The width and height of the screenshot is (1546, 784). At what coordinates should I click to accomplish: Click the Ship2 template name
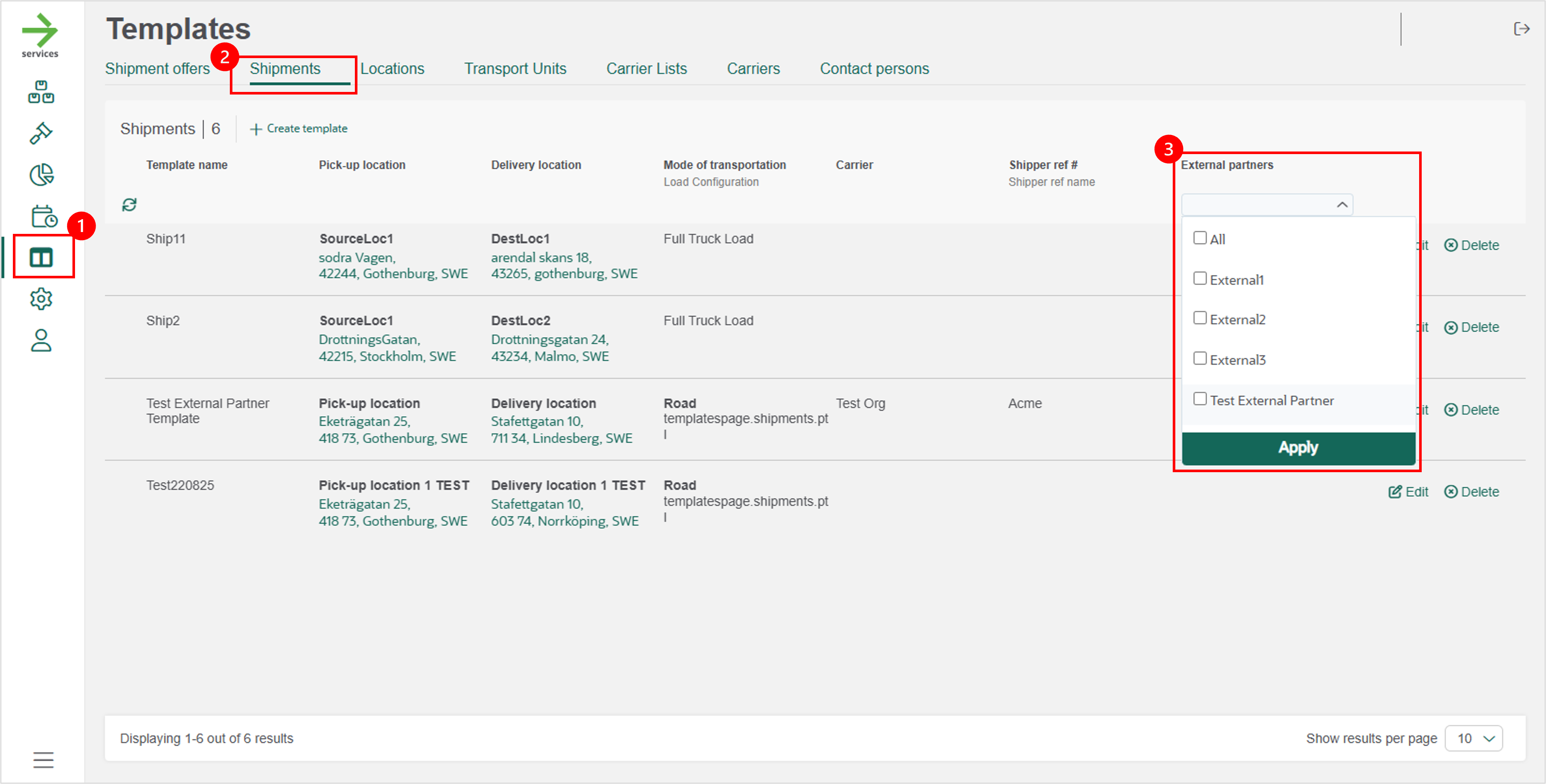click(x=163, y=321)
